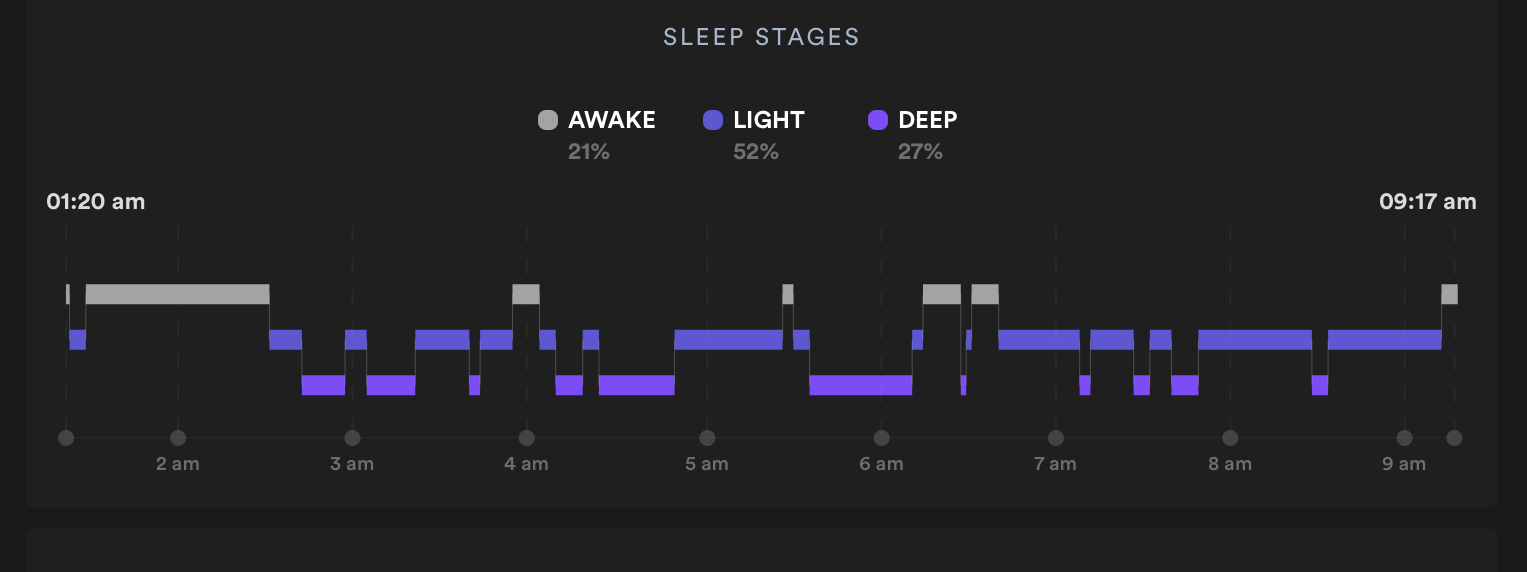Click the SLEEP STAGES heading
The image size is (1527, 572).
point(762,37)
